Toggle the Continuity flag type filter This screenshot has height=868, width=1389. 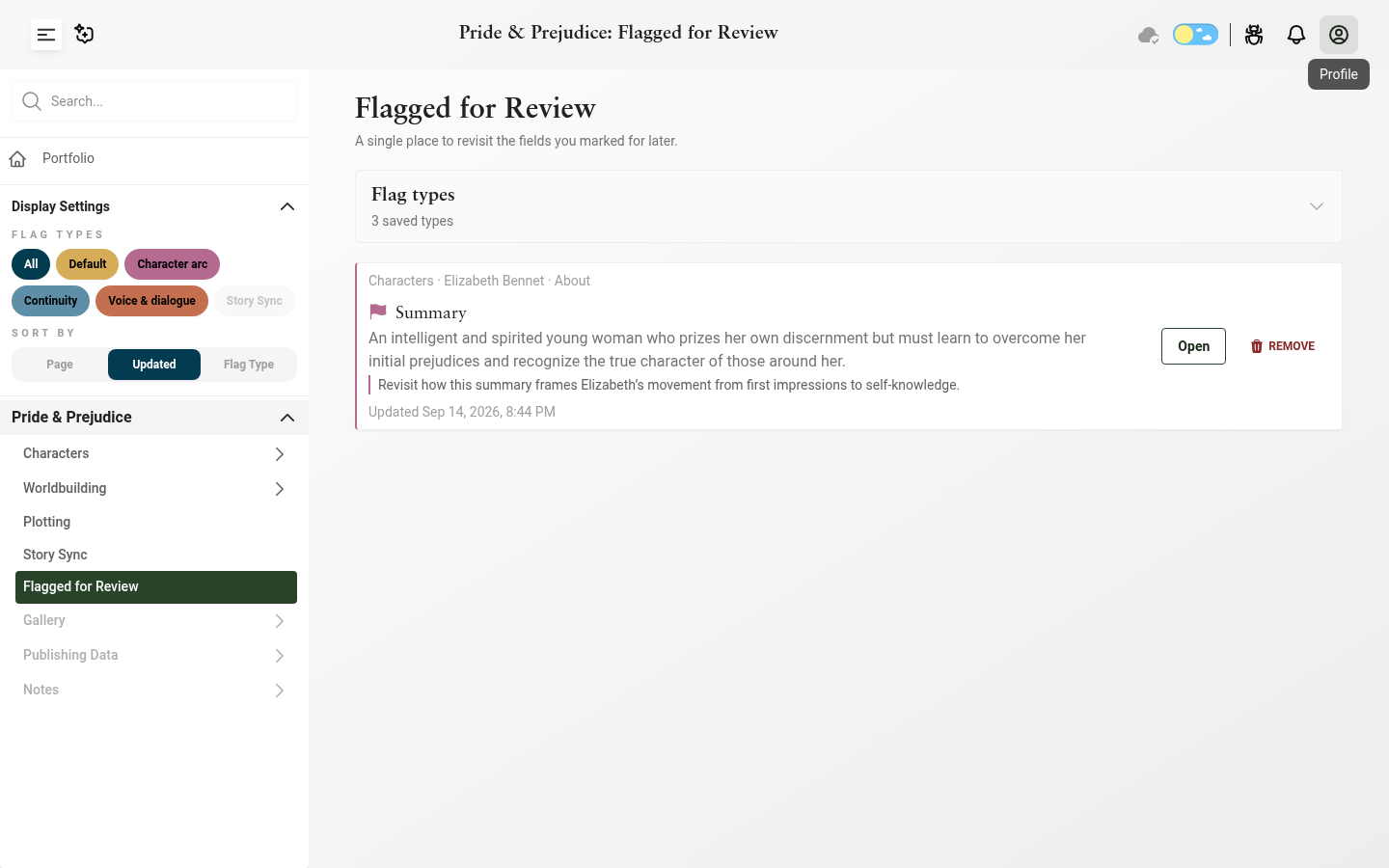coord(50,301)
